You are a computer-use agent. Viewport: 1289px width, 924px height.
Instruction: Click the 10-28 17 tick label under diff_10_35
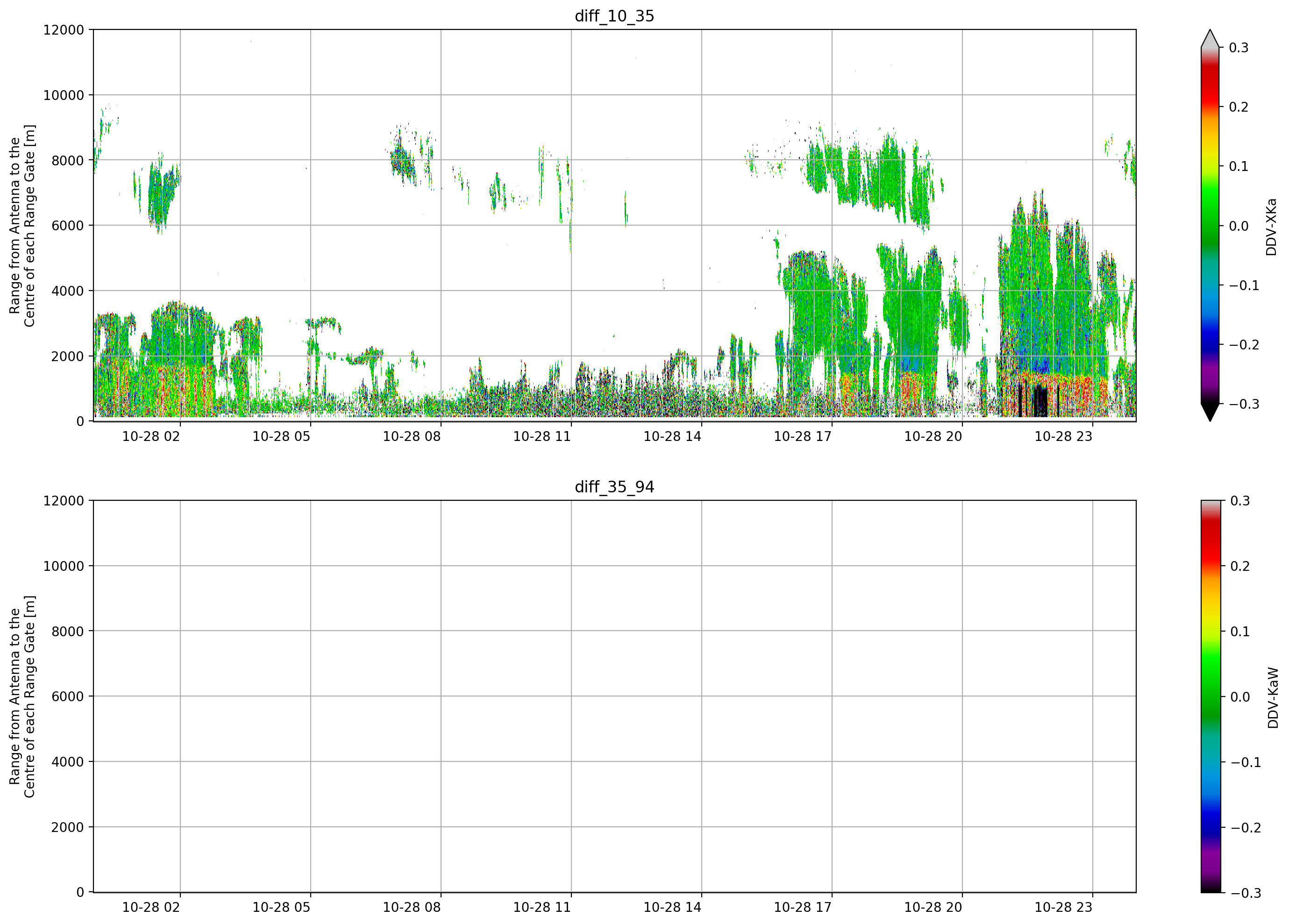[x=803, y=436]
